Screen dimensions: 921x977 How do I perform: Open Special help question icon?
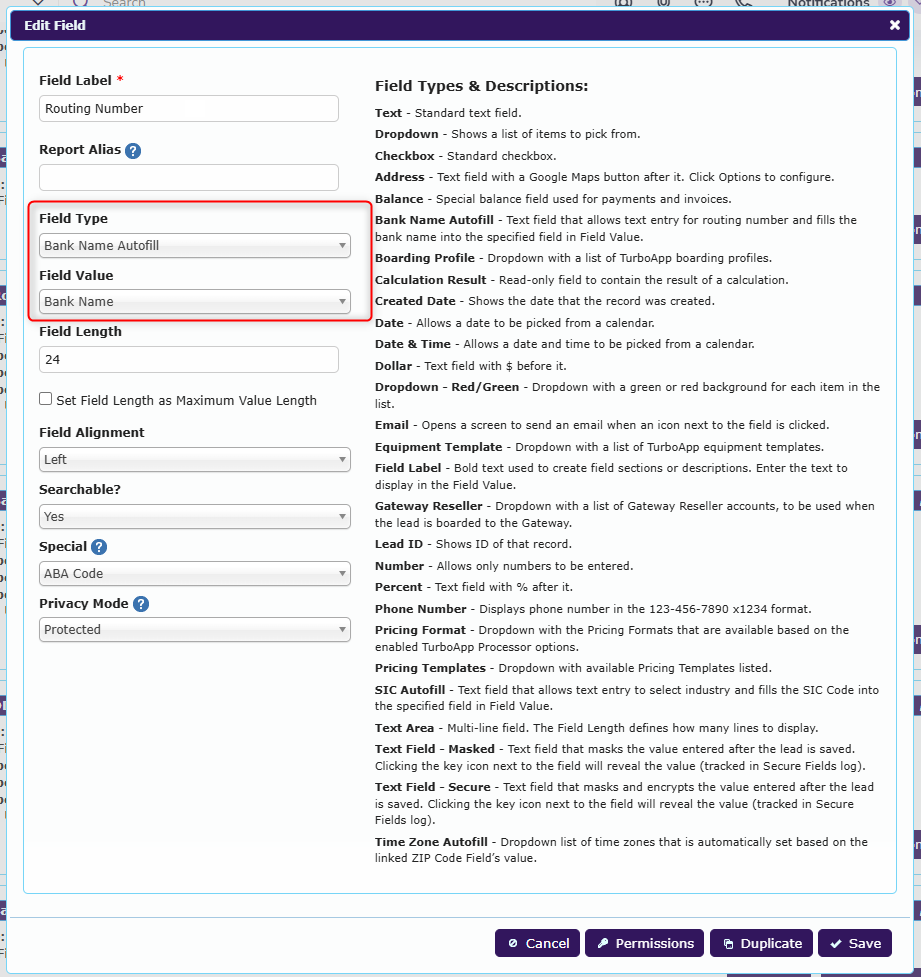coord(99,547)
